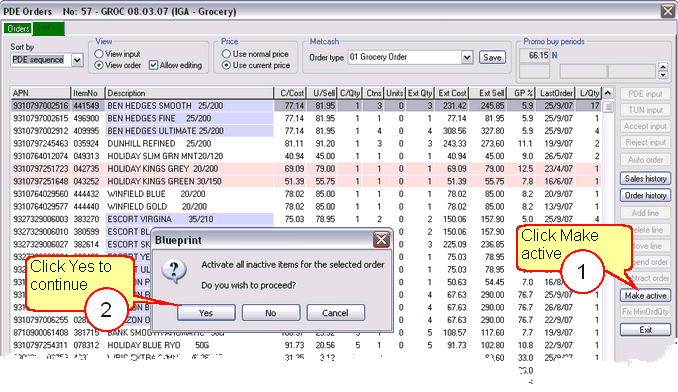The height and width of the screenshot is (392, 678).
Task: Click the Auto order button
Action: pyautogui.click(x=646, y=159)
